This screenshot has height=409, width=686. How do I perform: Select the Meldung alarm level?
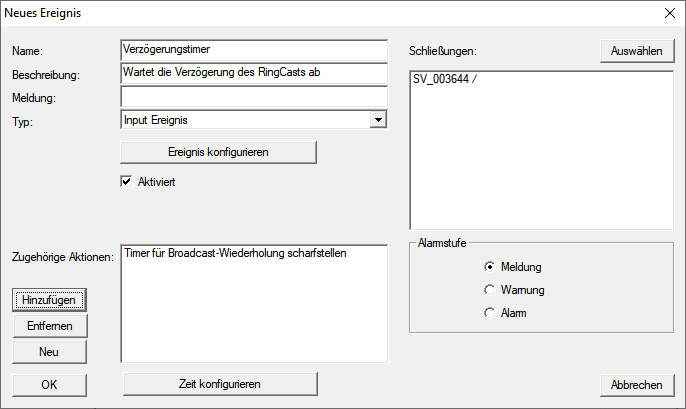[x=489, y=267]
